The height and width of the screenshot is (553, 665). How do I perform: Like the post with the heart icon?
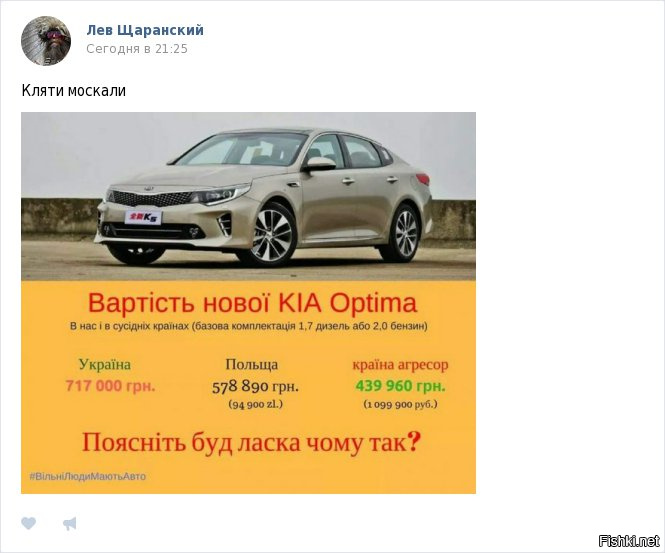pos(29,523)
